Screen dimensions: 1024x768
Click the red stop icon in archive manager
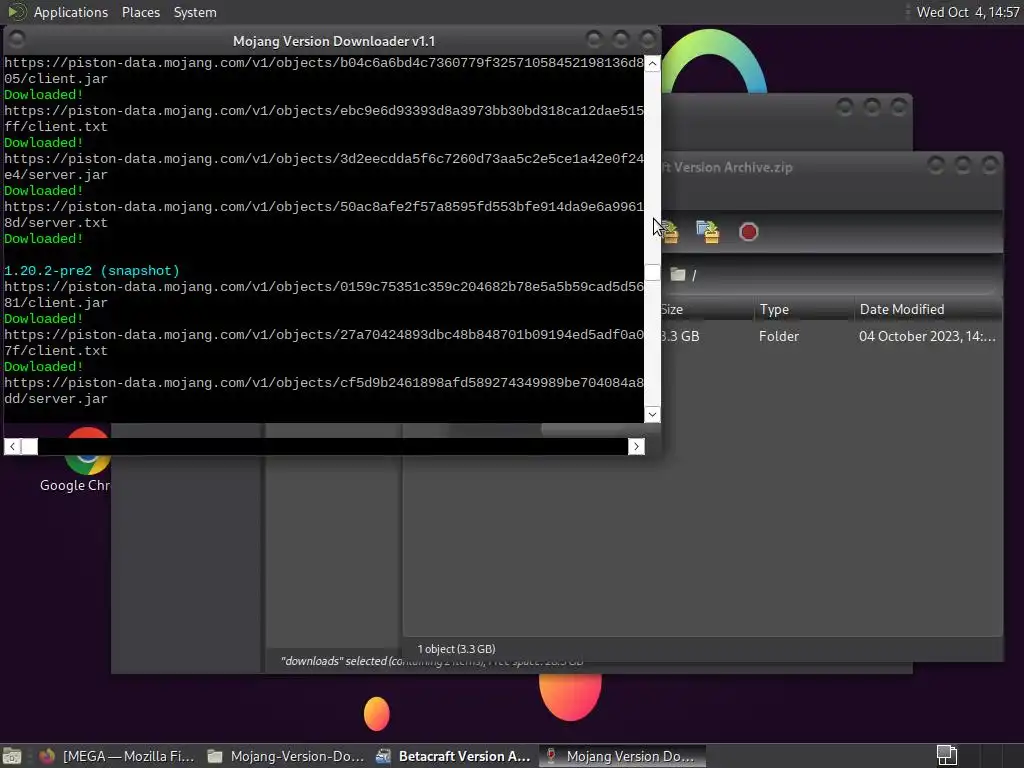pyautogui.click(x=748, y=232)
